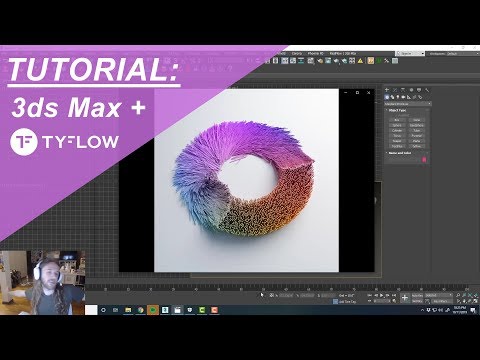The width and height of the screenshot is (480, 360).
Task: Open the Standard Primitives dropdown
Action: (408, 104)
